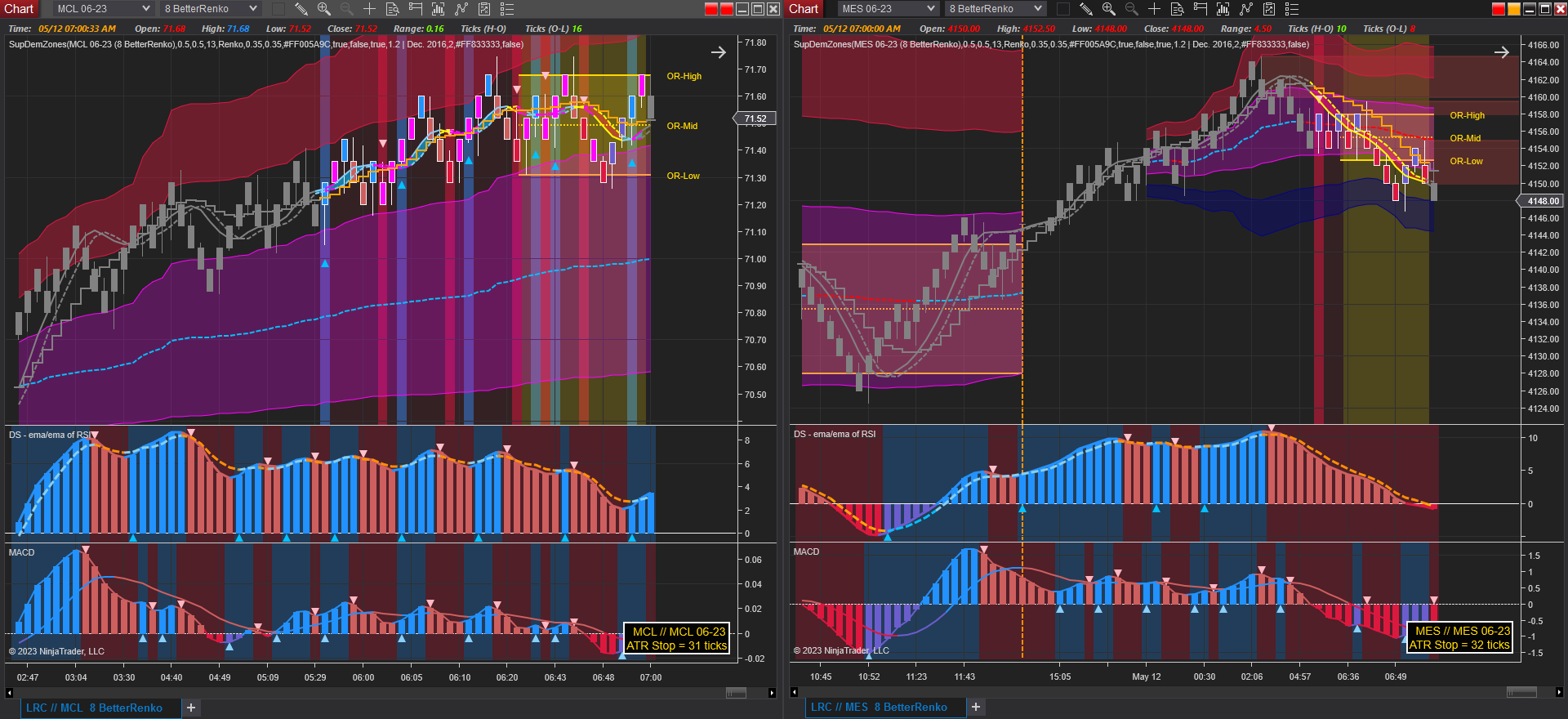The height and width of the screenshot is (719, 1568).
Task: Open Data Series in MCL chart toolbar
Action: [x=438, y=9]
